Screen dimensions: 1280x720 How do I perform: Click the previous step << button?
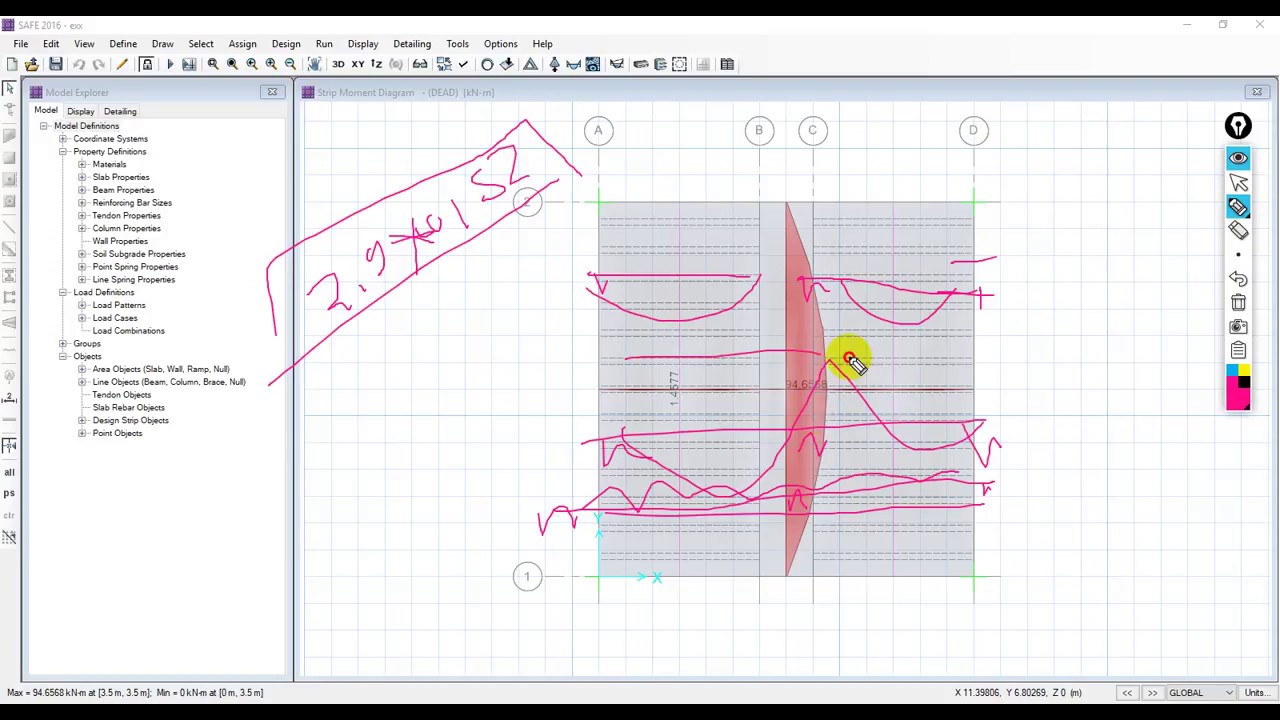coord(1127,693)
